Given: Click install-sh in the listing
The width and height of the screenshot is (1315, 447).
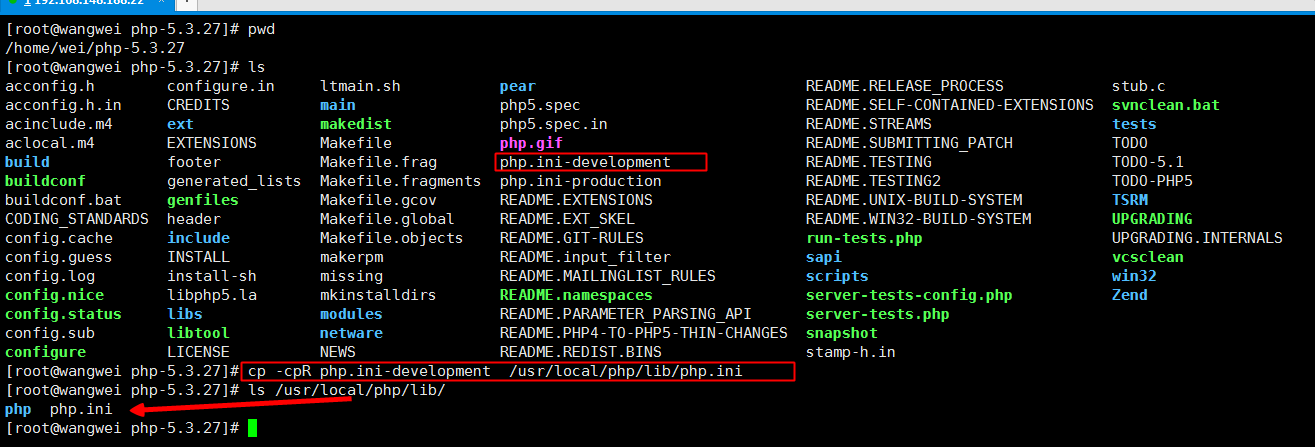Looking at the screenshot, I should [x=212, y=276].
